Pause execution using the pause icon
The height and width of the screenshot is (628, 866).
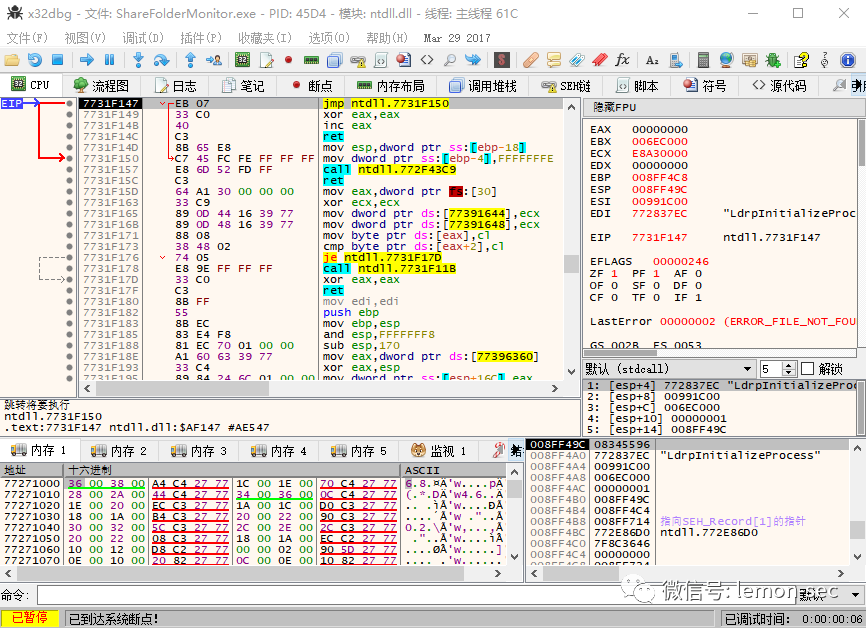point(109,60)
